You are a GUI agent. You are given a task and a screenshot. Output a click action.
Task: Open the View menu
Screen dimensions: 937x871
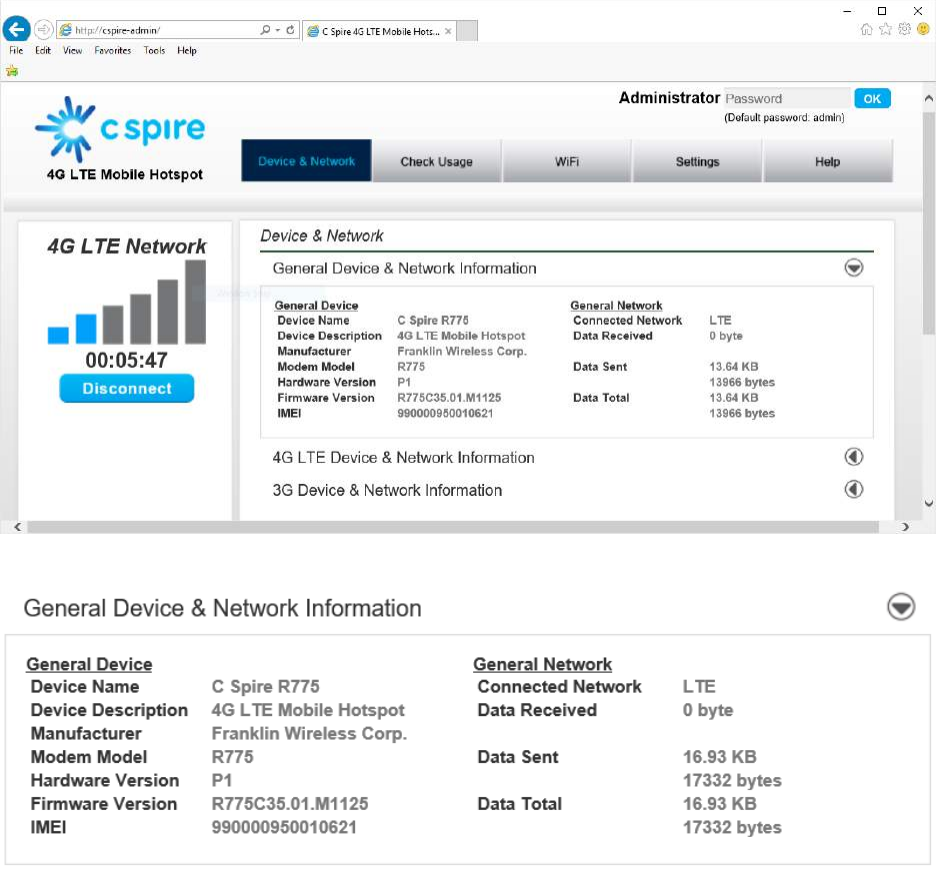[x=72, y=50]
